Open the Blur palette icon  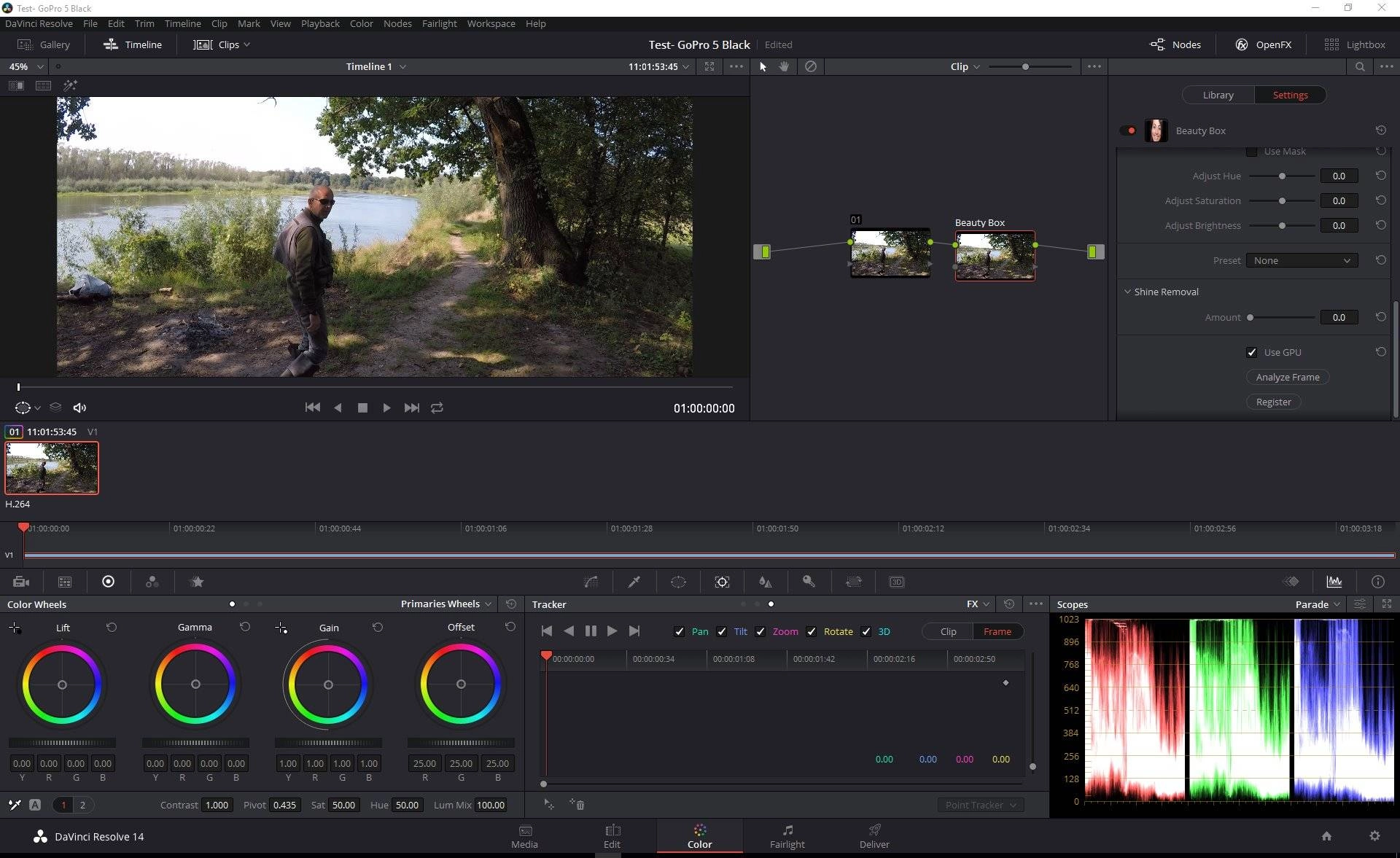(x=765, y=582)
